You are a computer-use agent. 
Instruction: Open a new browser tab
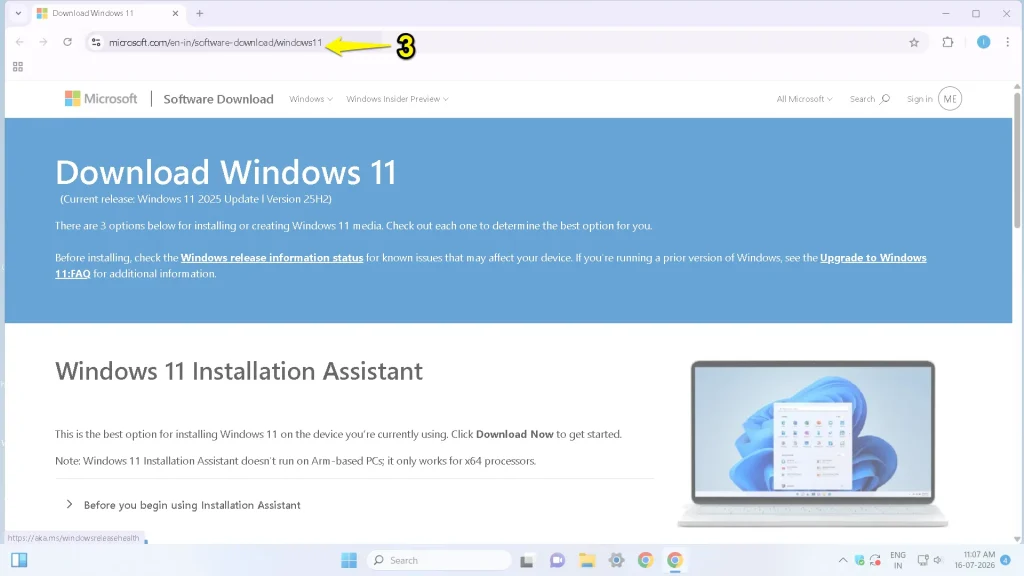(x=200, y=13)
